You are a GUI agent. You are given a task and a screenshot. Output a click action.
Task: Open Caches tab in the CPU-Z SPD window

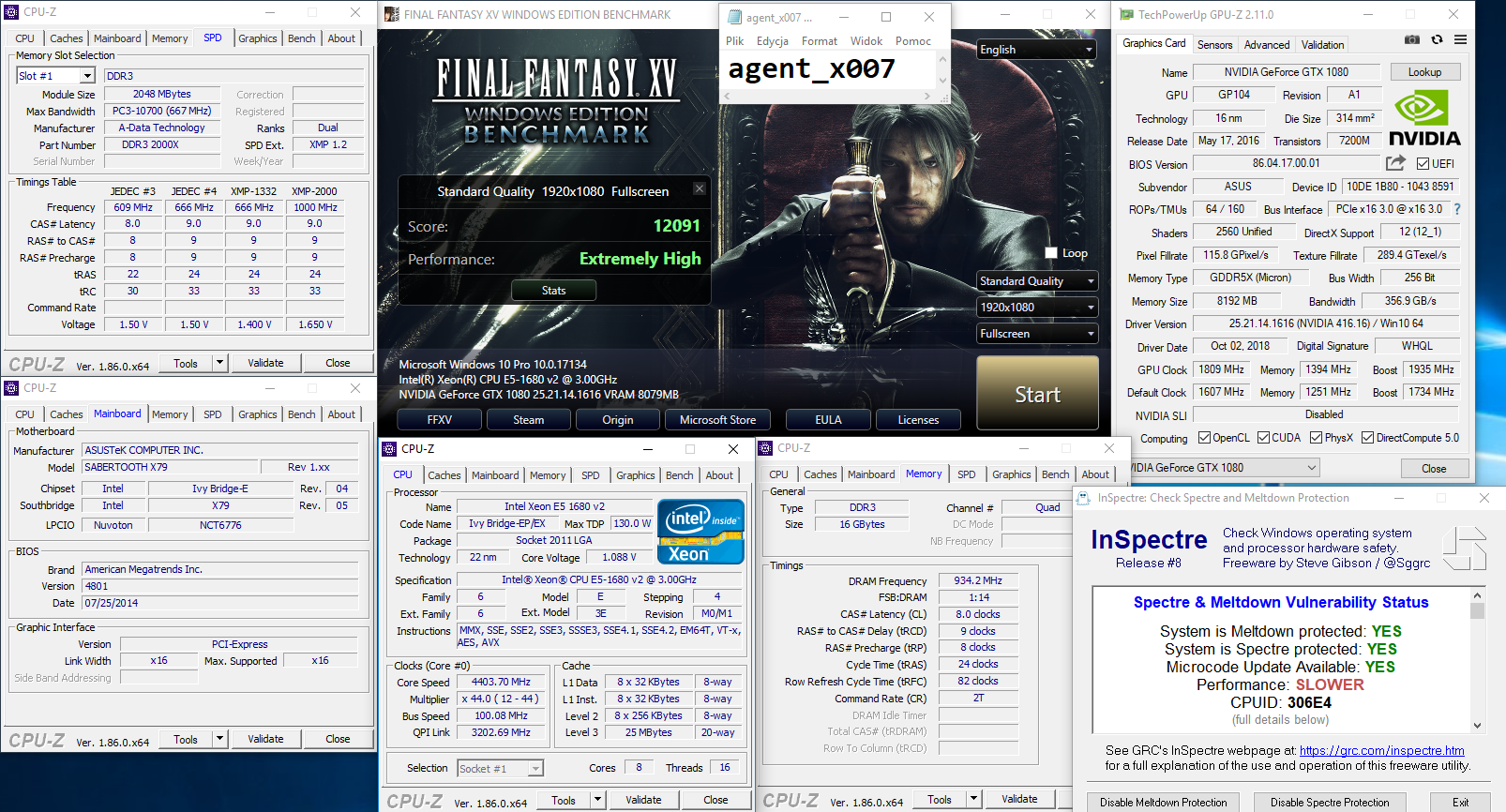[66, 38]
